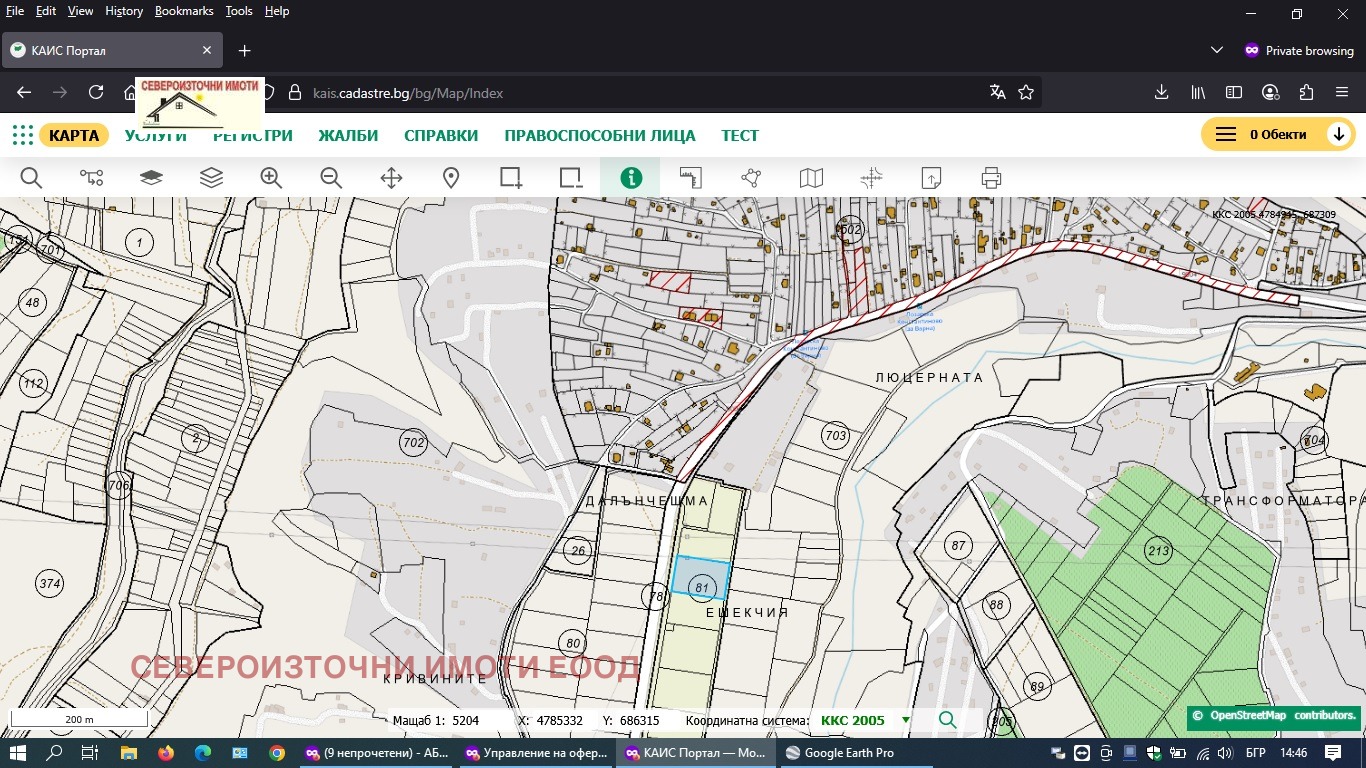Viewport: 1366px width, 768px height.
Task: Select the pan map arrows tool
Action: tap(391, 178)
